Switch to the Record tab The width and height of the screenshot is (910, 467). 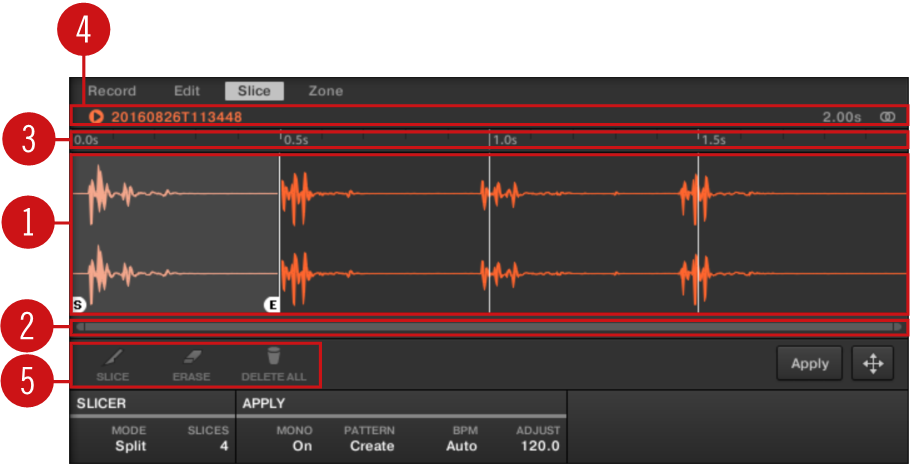pos(112,91)
